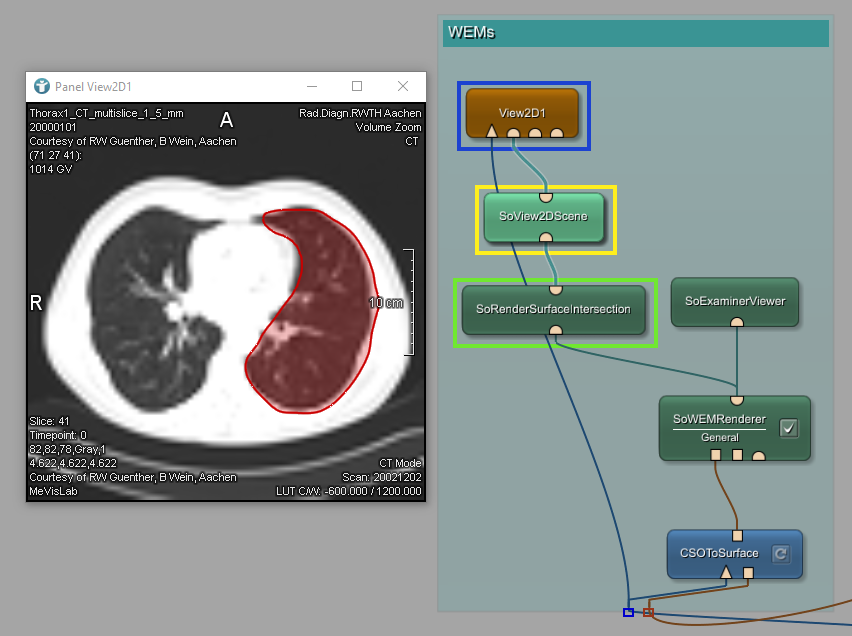Viewport: 852px width, 636px height.
Task: Click the SoView2DScene top half-circle connector
Action: pos(547,198)
